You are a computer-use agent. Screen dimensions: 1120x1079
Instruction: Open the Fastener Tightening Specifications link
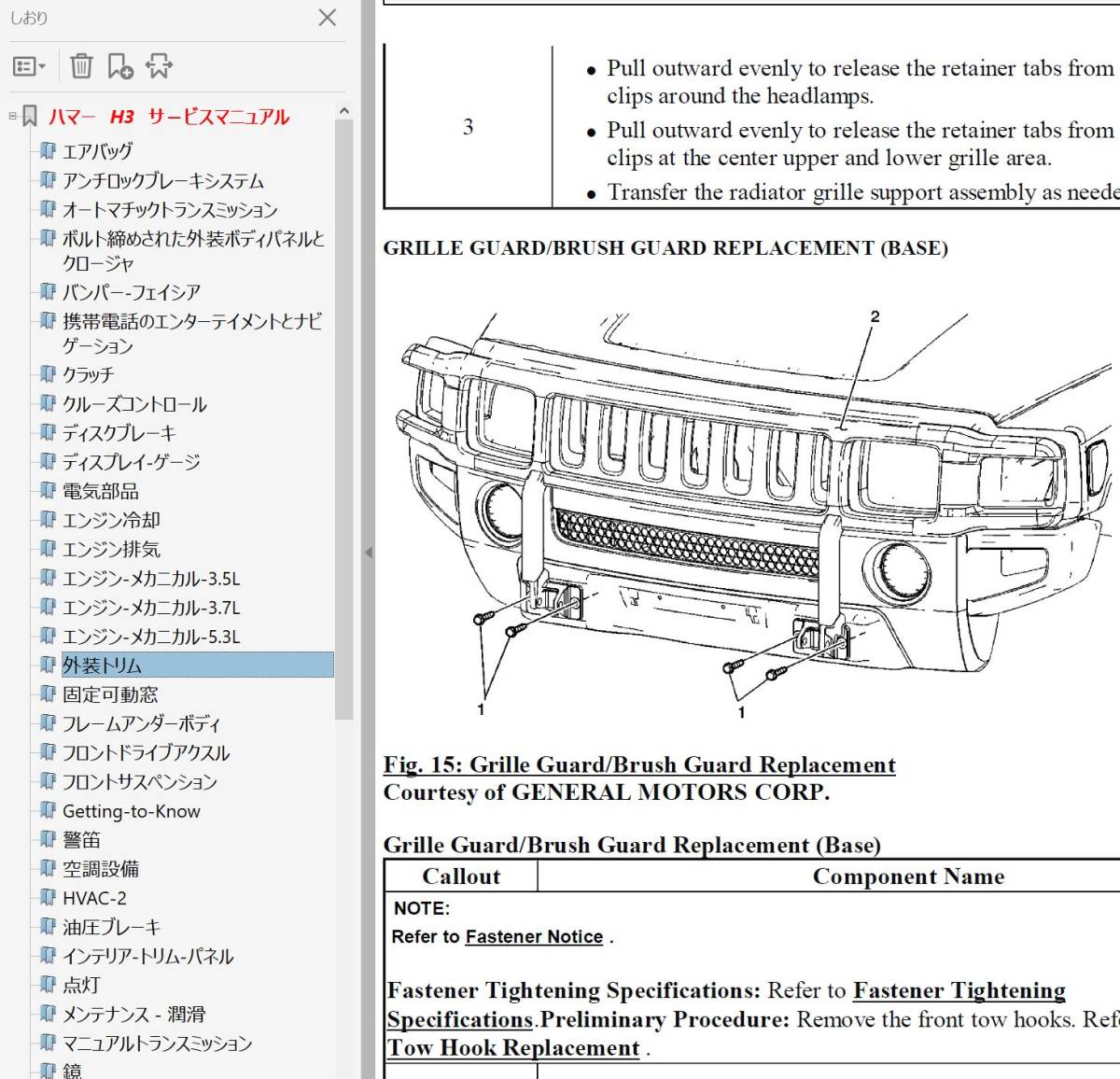coord(726,1004)
